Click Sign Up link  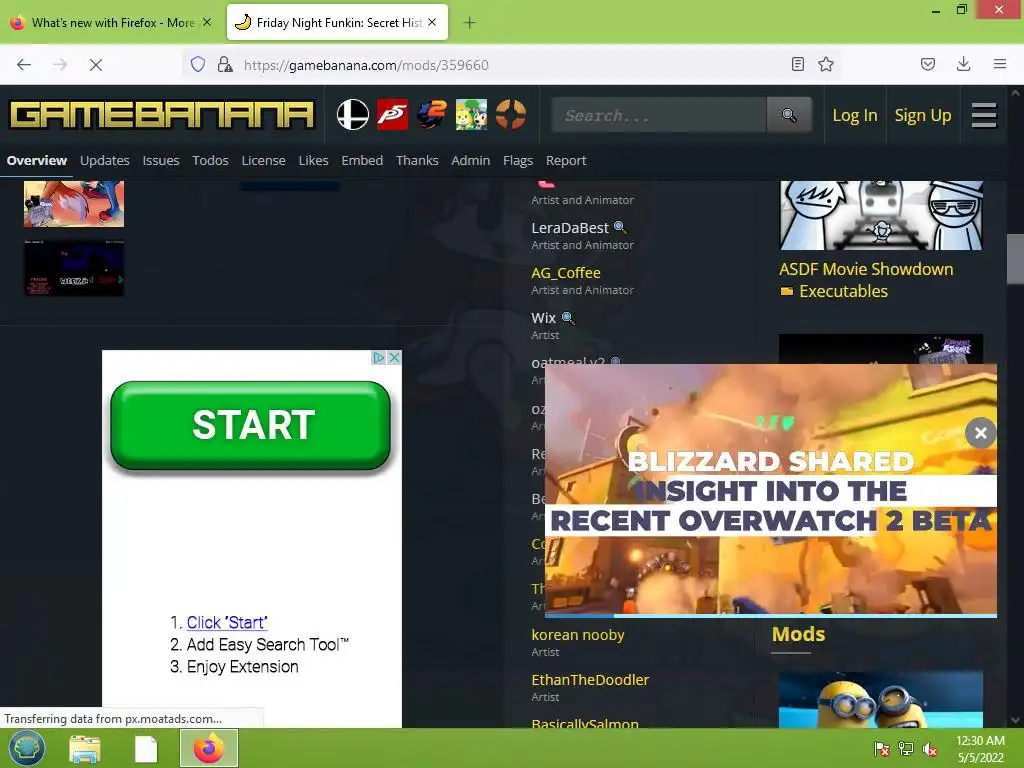click(922, 116)
